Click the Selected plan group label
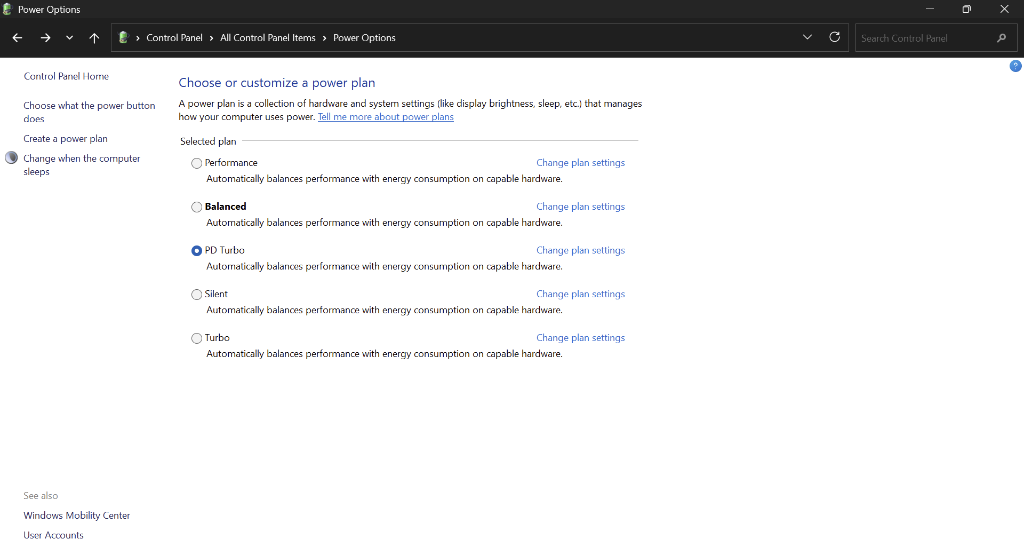1024x539 pixels. point(208,141)
